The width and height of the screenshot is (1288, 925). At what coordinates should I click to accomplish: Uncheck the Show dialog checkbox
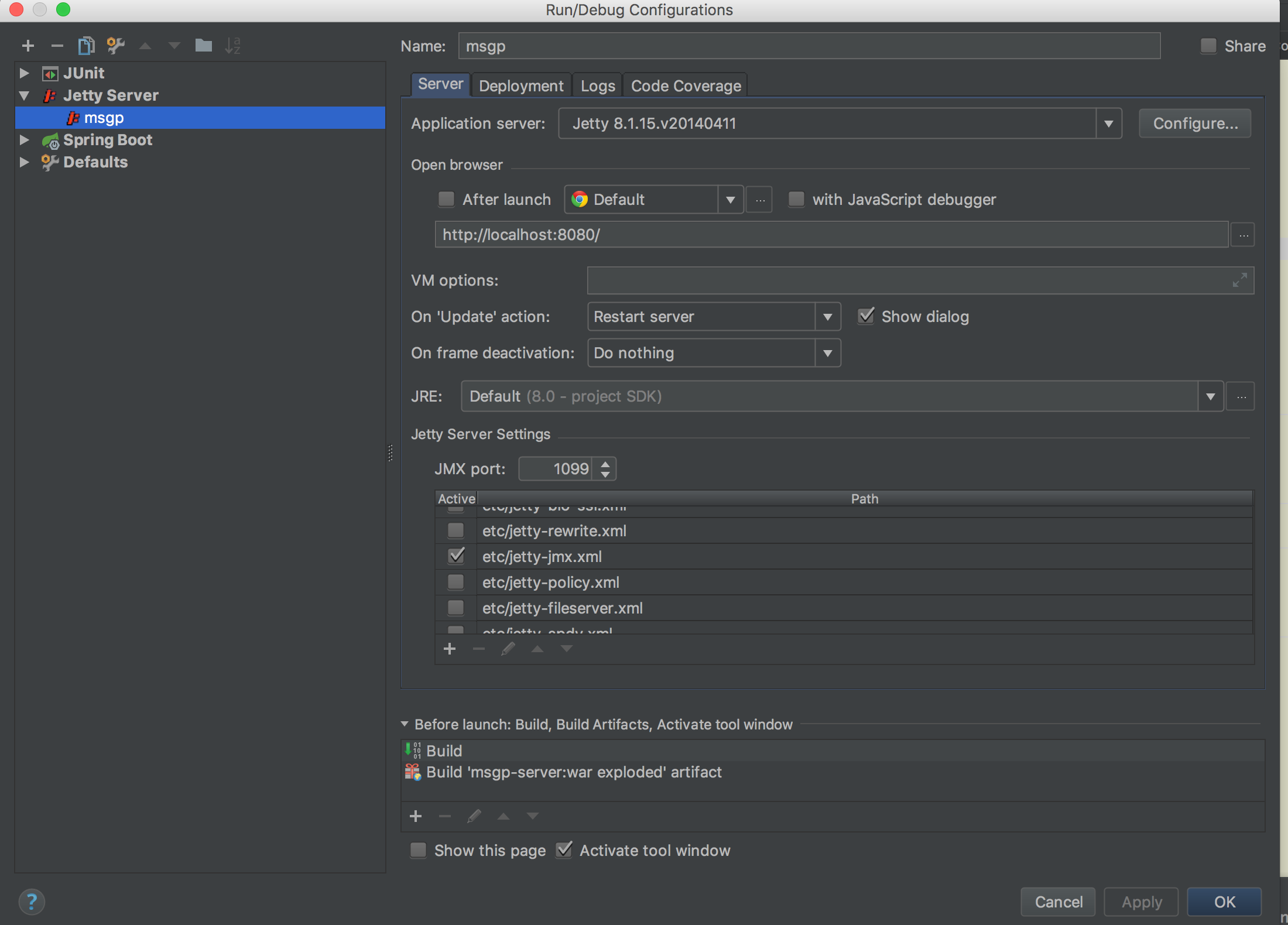click(x=866, y=316)
